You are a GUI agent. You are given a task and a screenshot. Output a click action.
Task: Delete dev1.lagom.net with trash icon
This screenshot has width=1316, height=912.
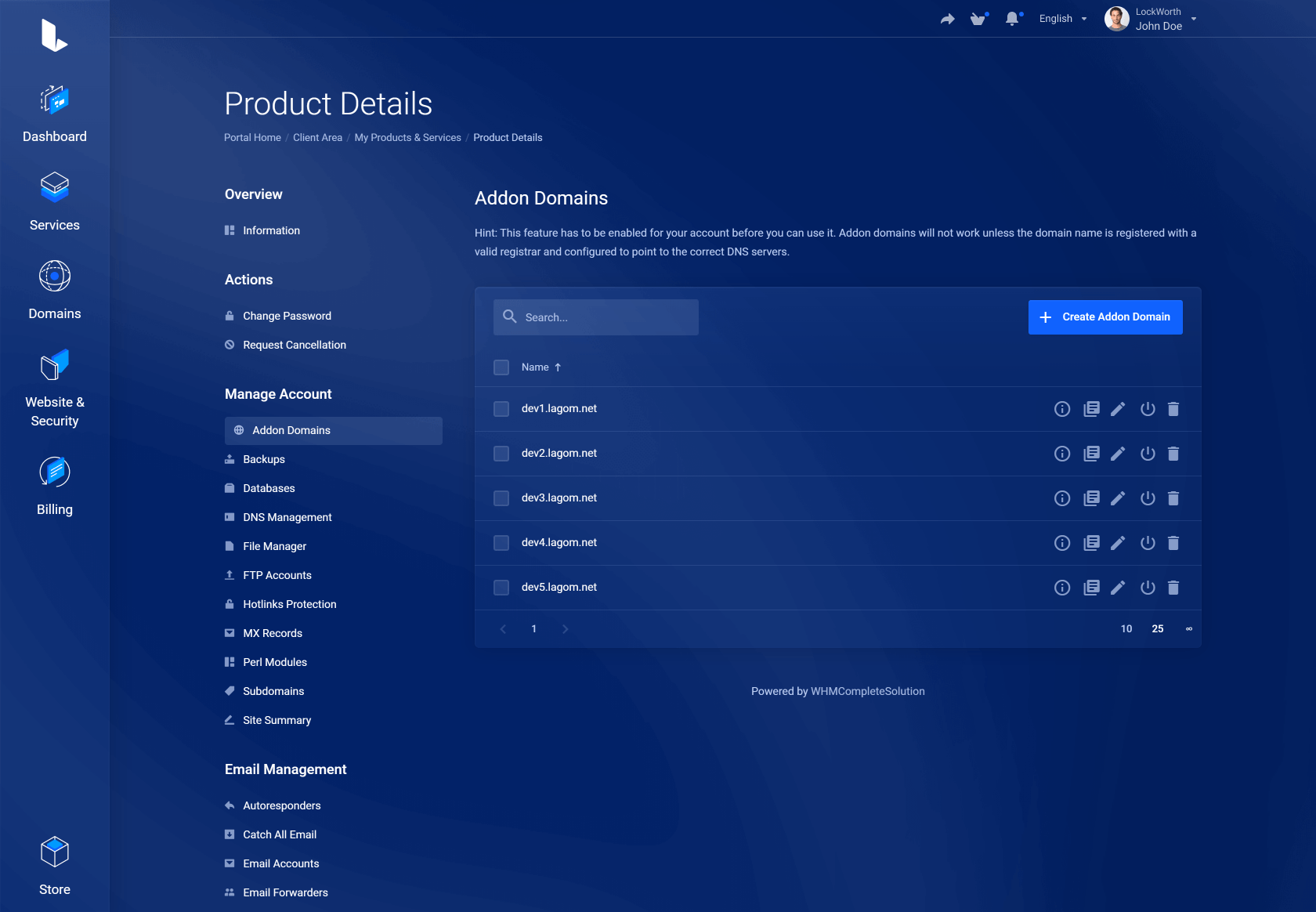(1173, 409)
